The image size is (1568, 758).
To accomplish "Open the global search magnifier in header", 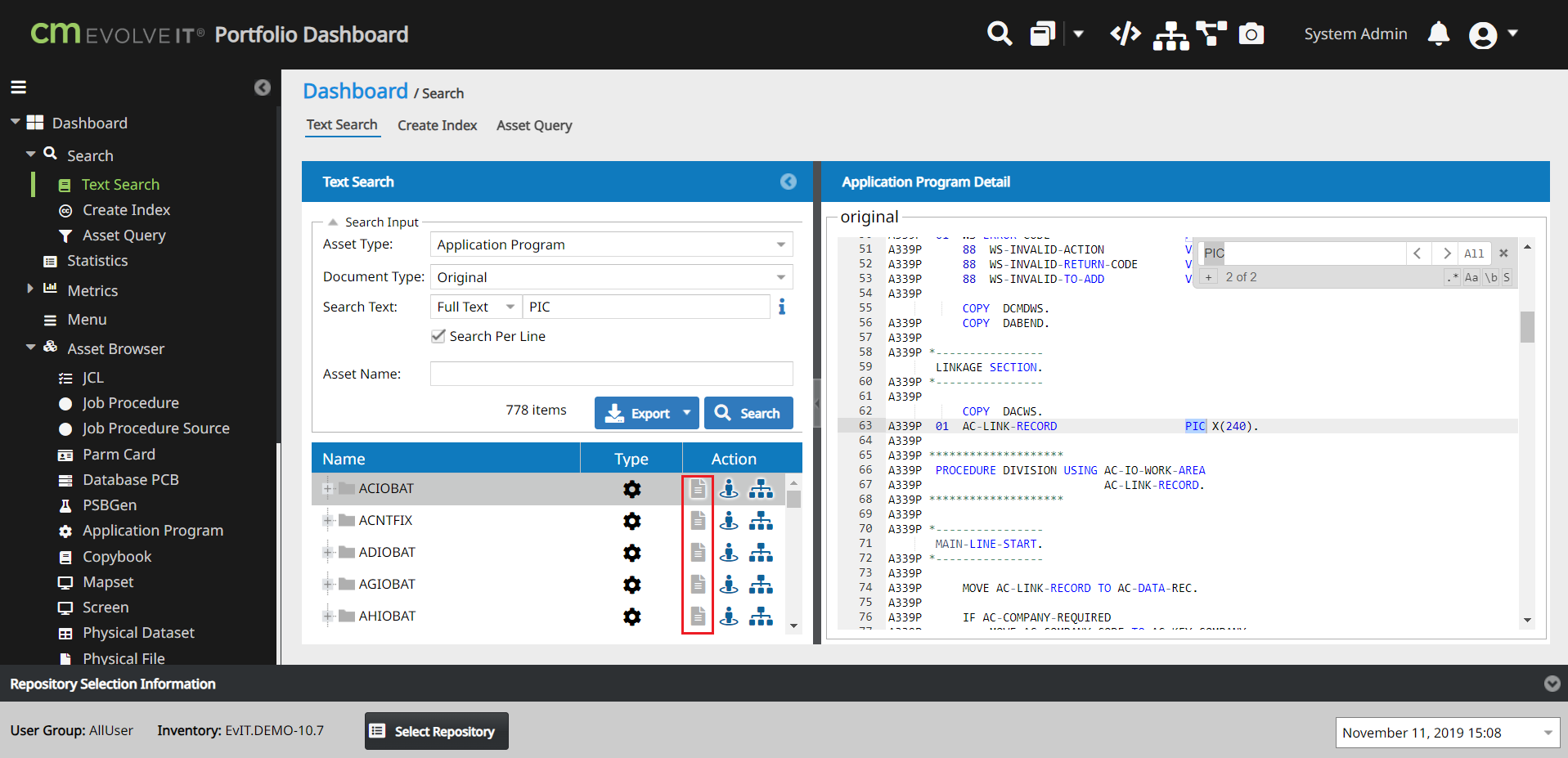I will click(x=999, y=34).
